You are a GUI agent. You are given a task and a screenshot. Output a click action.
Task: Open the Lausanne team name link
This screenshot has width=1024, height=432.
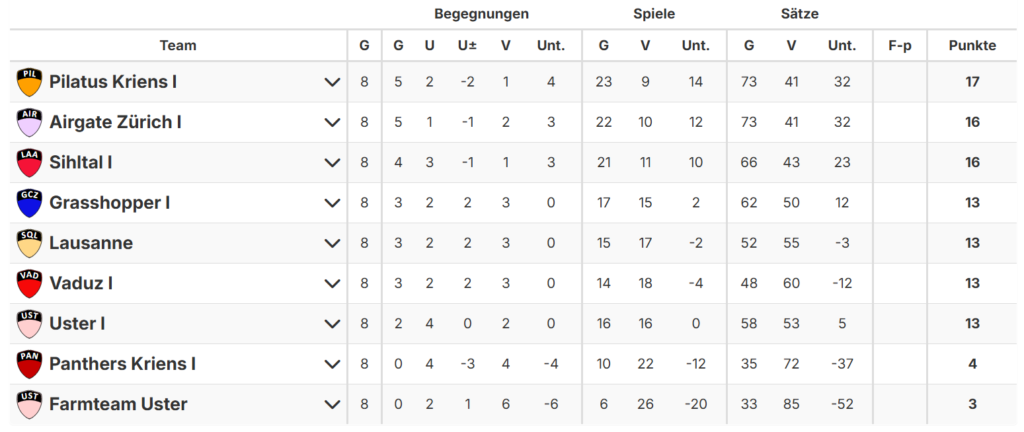[x=91, y=243]
